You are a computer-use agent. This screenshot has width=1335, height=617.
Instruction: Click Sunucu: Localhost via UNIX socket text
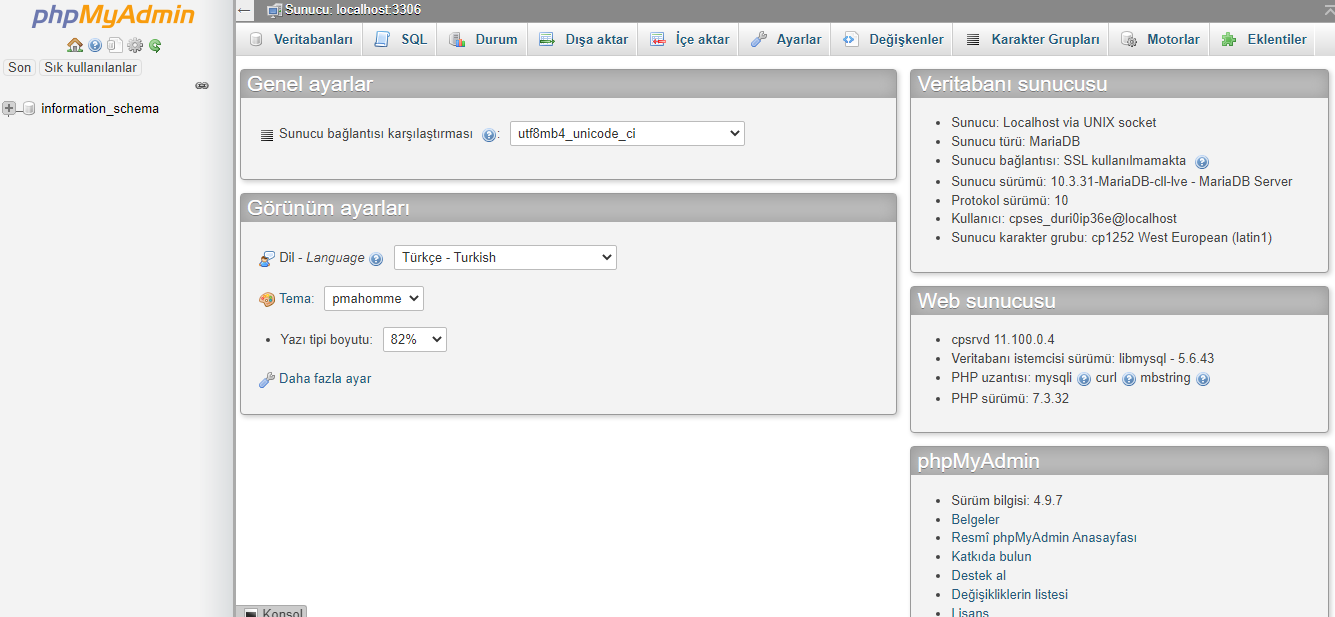(x=1053, y=122)
